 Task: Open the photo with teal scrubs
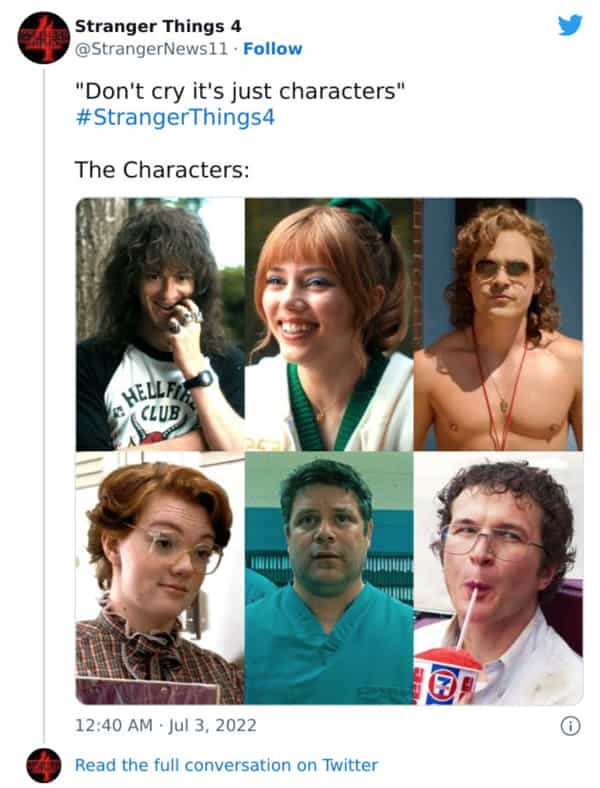(x=329, y=578)
